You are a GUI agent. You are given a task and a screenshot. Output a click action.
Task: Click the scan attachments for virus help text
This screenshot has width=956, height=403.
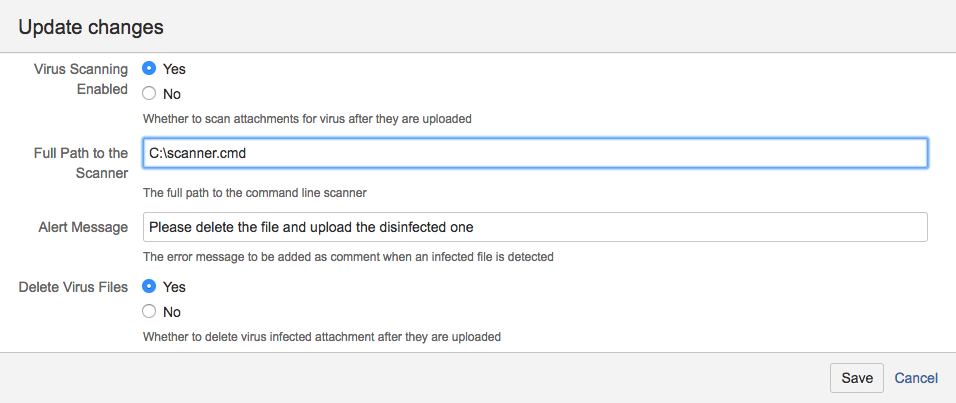(x=307, y=119)
